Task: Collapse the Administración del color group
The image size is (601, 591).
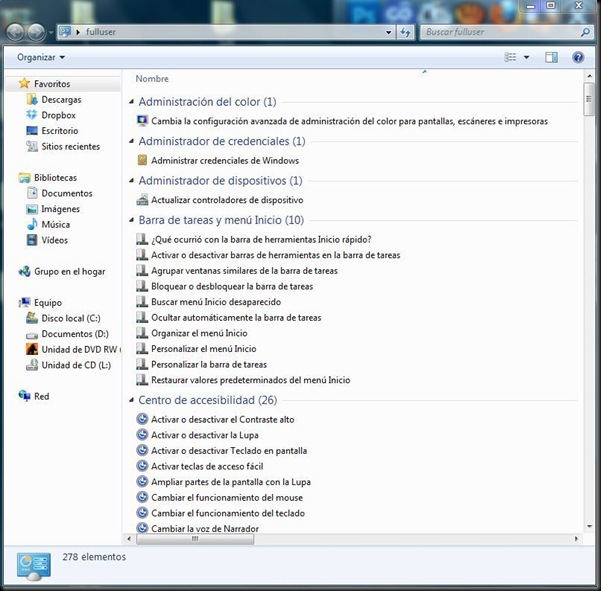Action: [x=131, y=102]
